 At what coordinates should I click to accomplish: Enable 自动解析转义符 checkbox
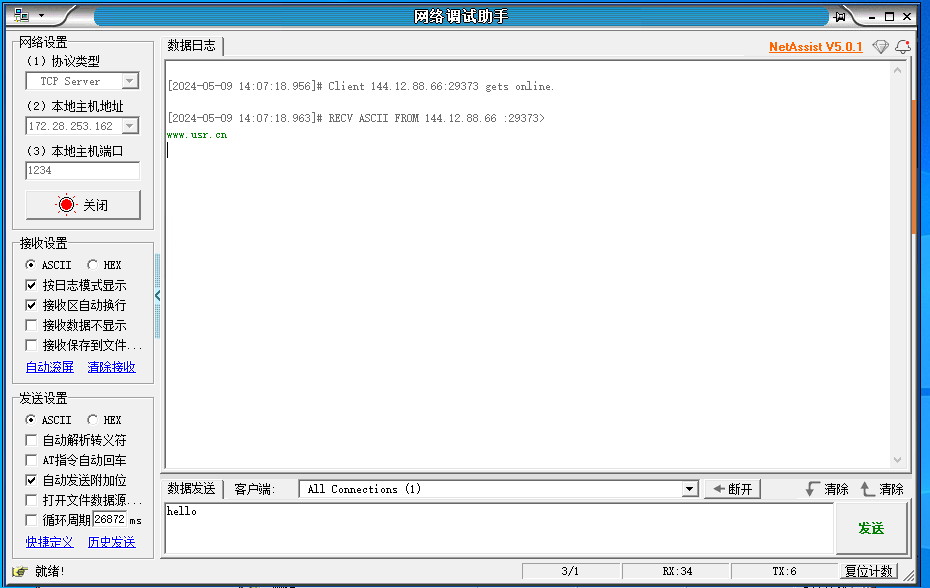pyautogui.click(x=31, y=440)
